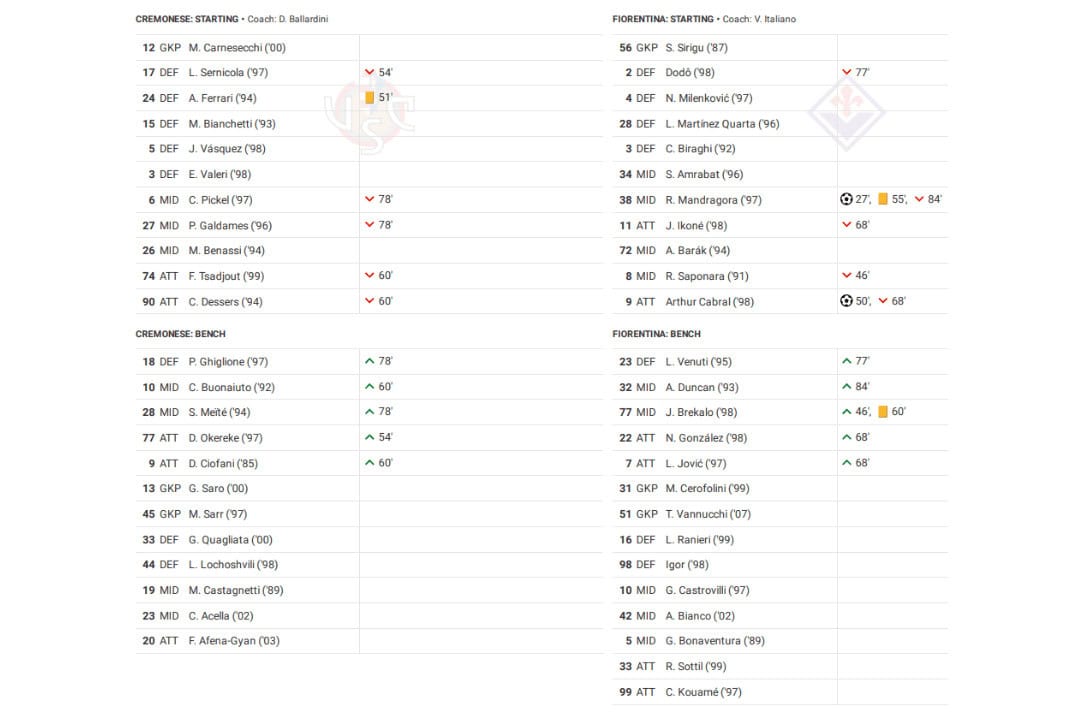Open C. Dessers' player entry
Image resolution: width=1068 pixels, height=712 pixels.
(225, 301)
